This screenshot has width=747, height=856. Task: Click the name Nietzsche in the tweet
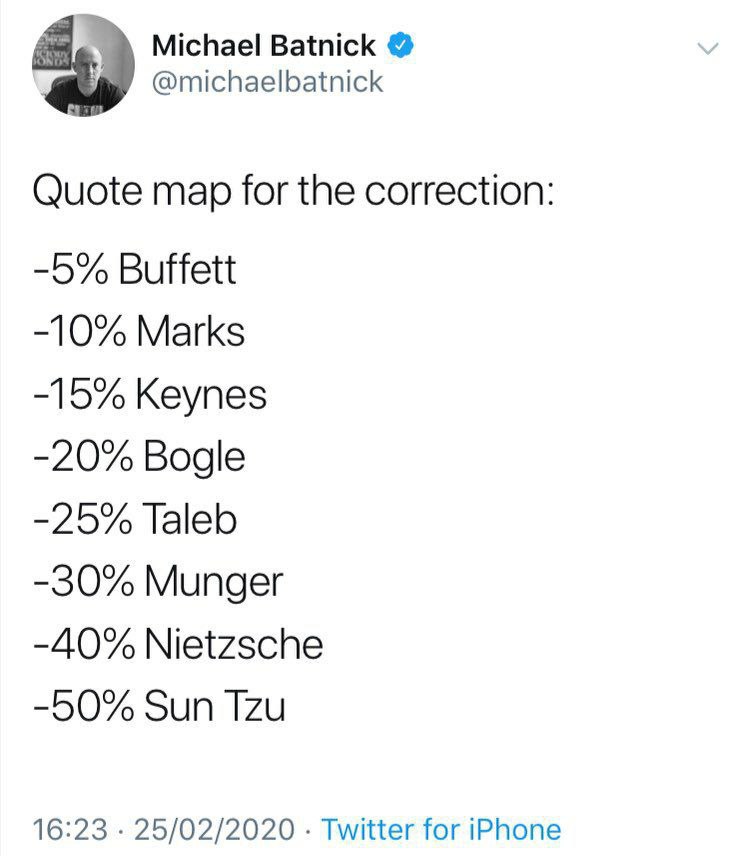pyautogui.click(x=234, y=644)
